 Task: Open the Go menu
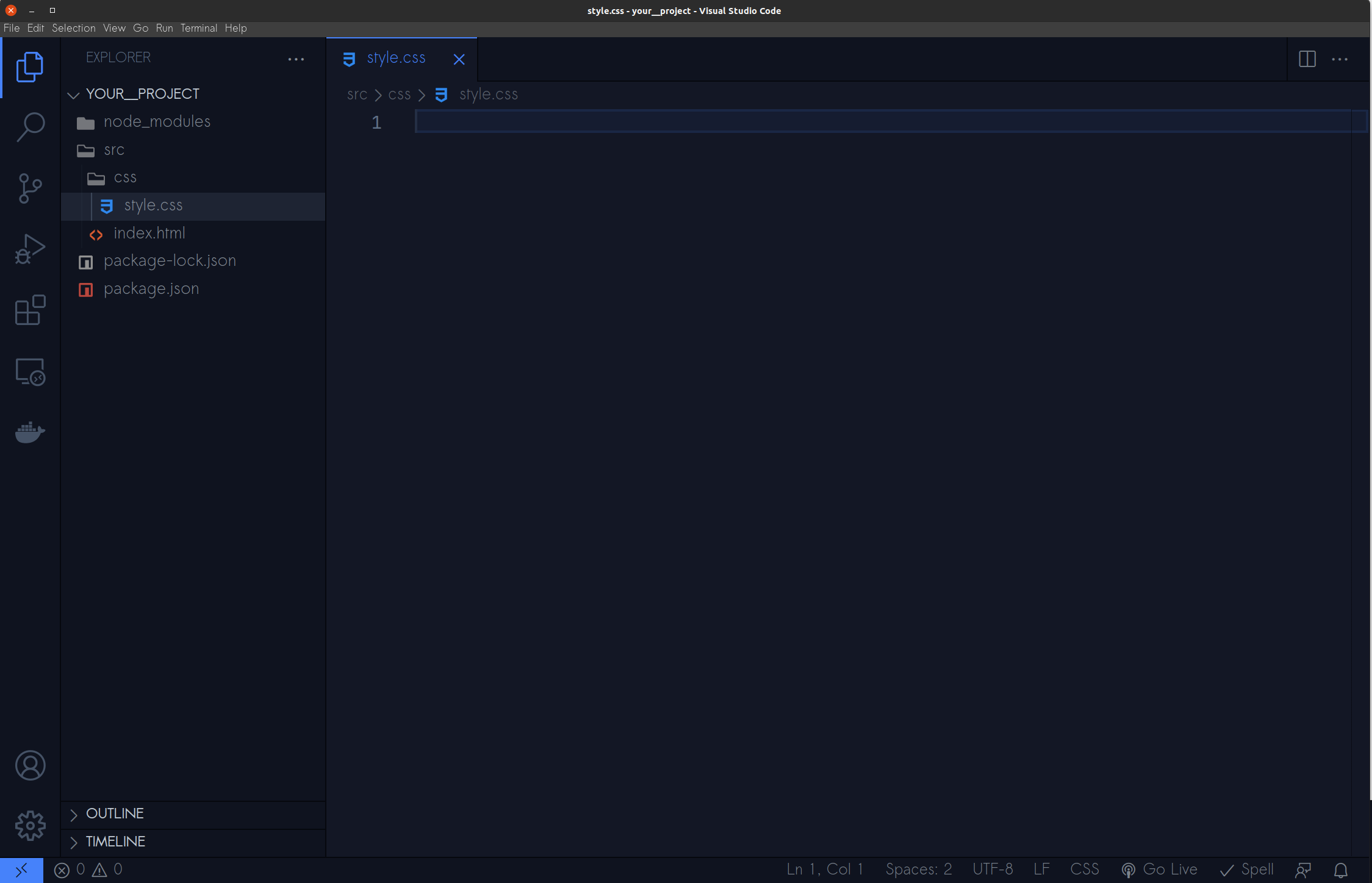pyautogui.click(x=140, y=28)
